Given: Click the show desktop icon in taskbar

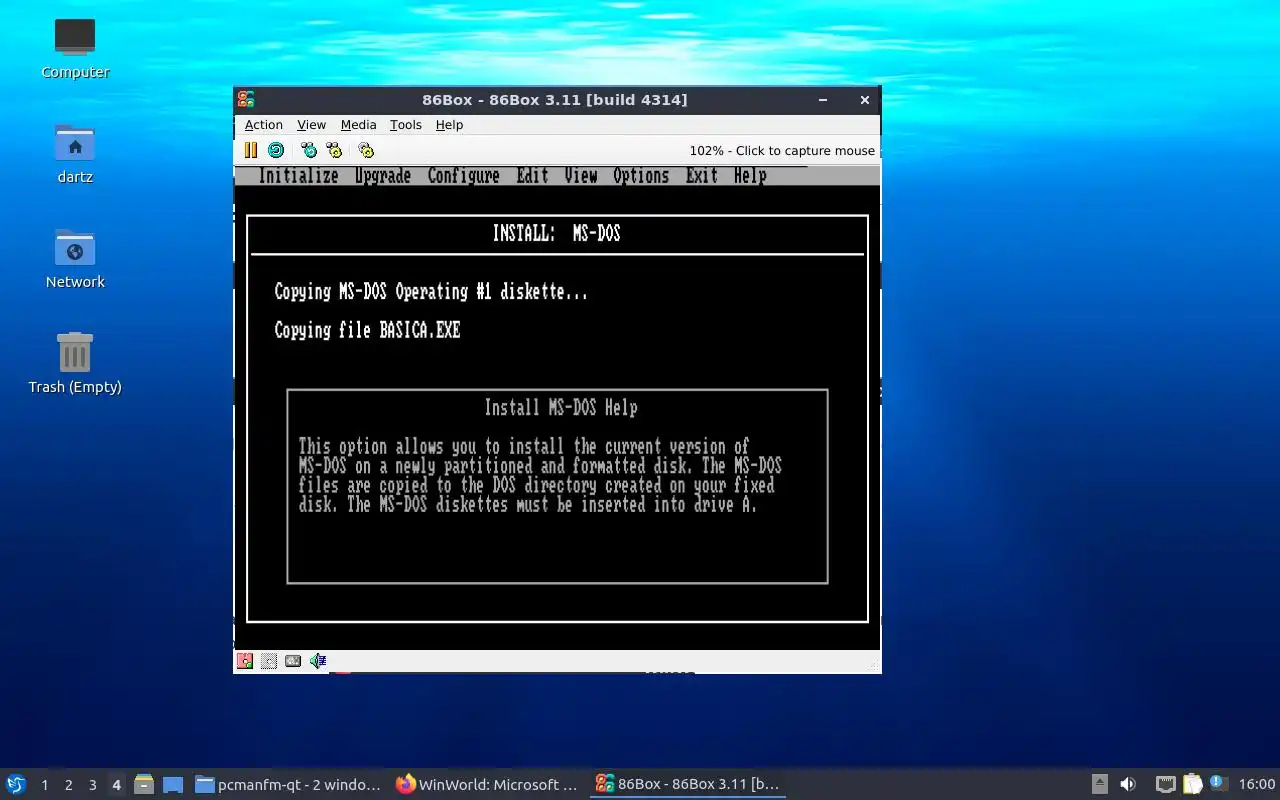Looking at the screenshot, I should click(x=173, y=784).
